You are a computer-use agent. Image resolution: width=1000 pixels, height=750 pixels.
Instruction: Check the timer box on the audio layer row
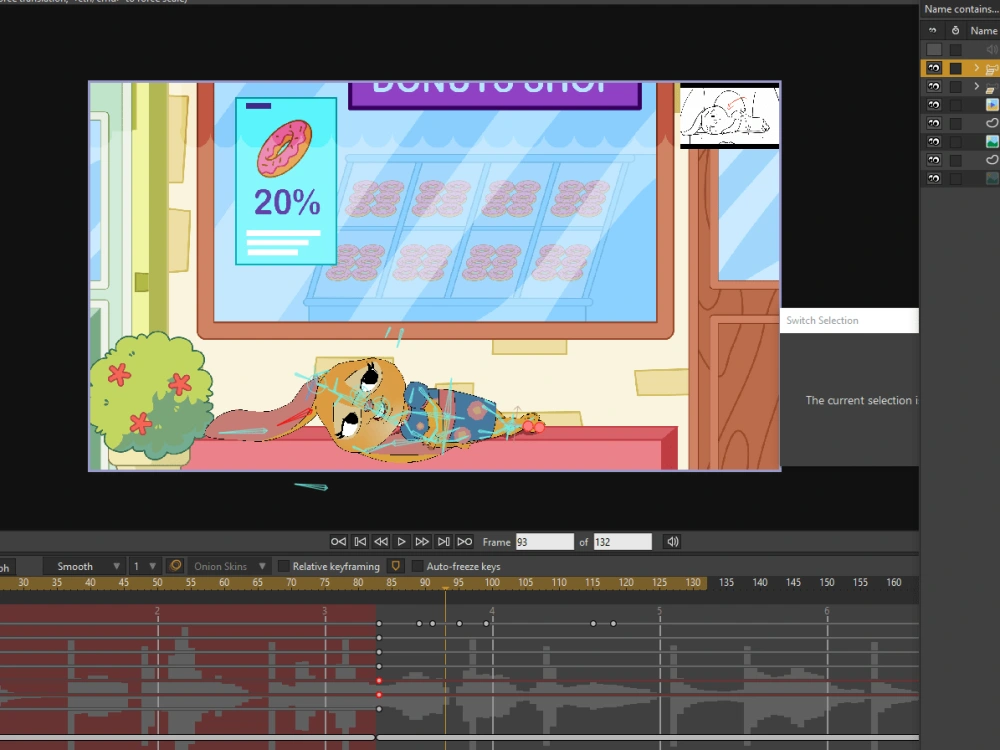tap(955, 49)
